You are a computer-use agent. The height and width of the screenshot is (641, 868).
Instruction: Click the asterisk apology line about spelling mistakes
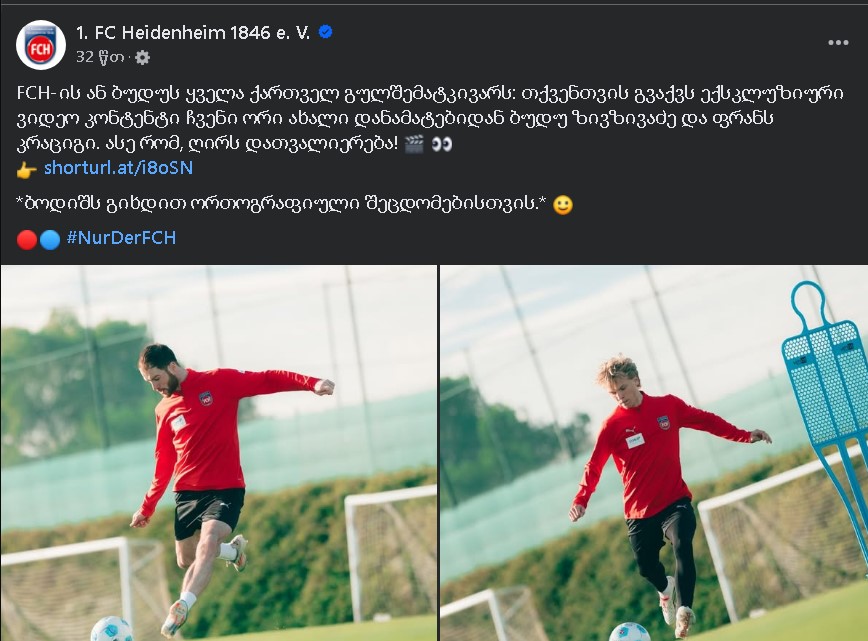click(x=281, y=204)
